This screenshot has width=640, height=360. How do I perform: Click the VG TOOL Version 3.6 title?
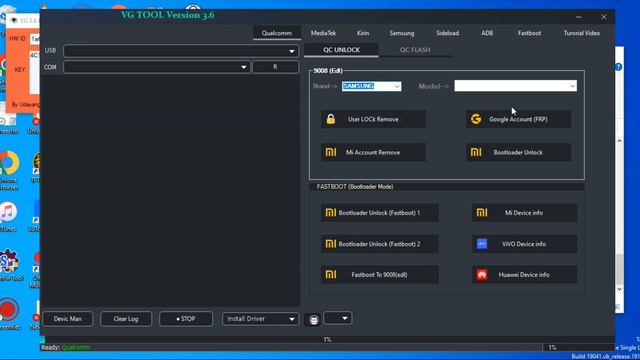[168, 15]
